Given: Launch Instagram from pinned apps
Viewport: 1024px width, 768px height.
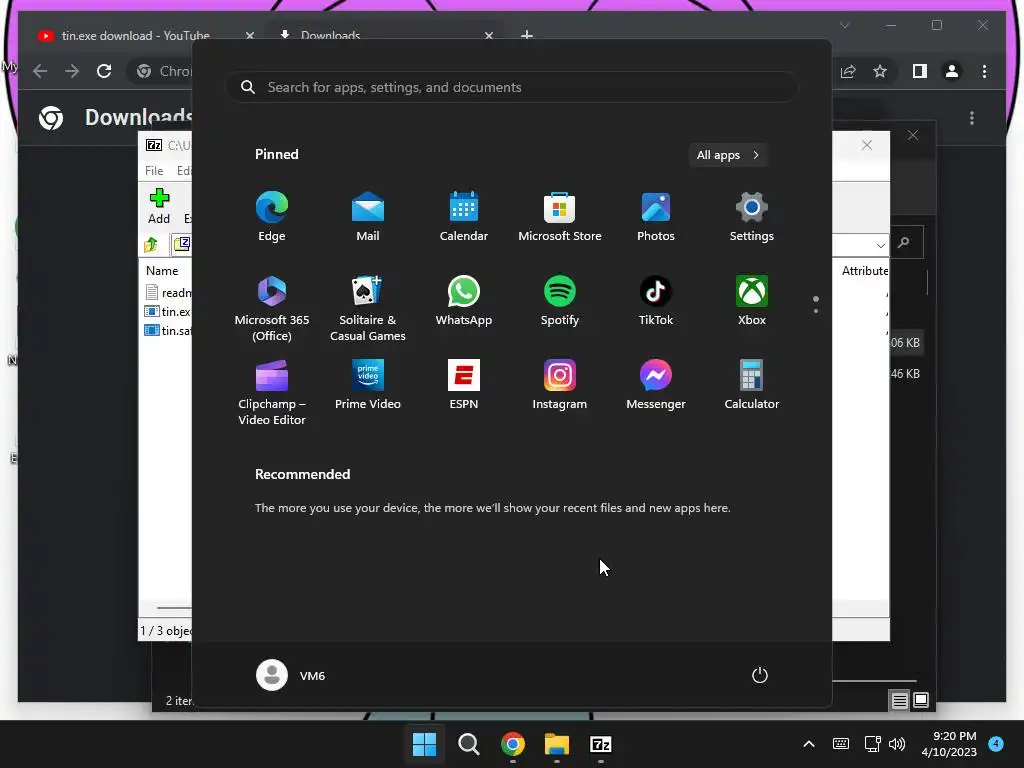Looking at the screenshot, I should 560,385.
